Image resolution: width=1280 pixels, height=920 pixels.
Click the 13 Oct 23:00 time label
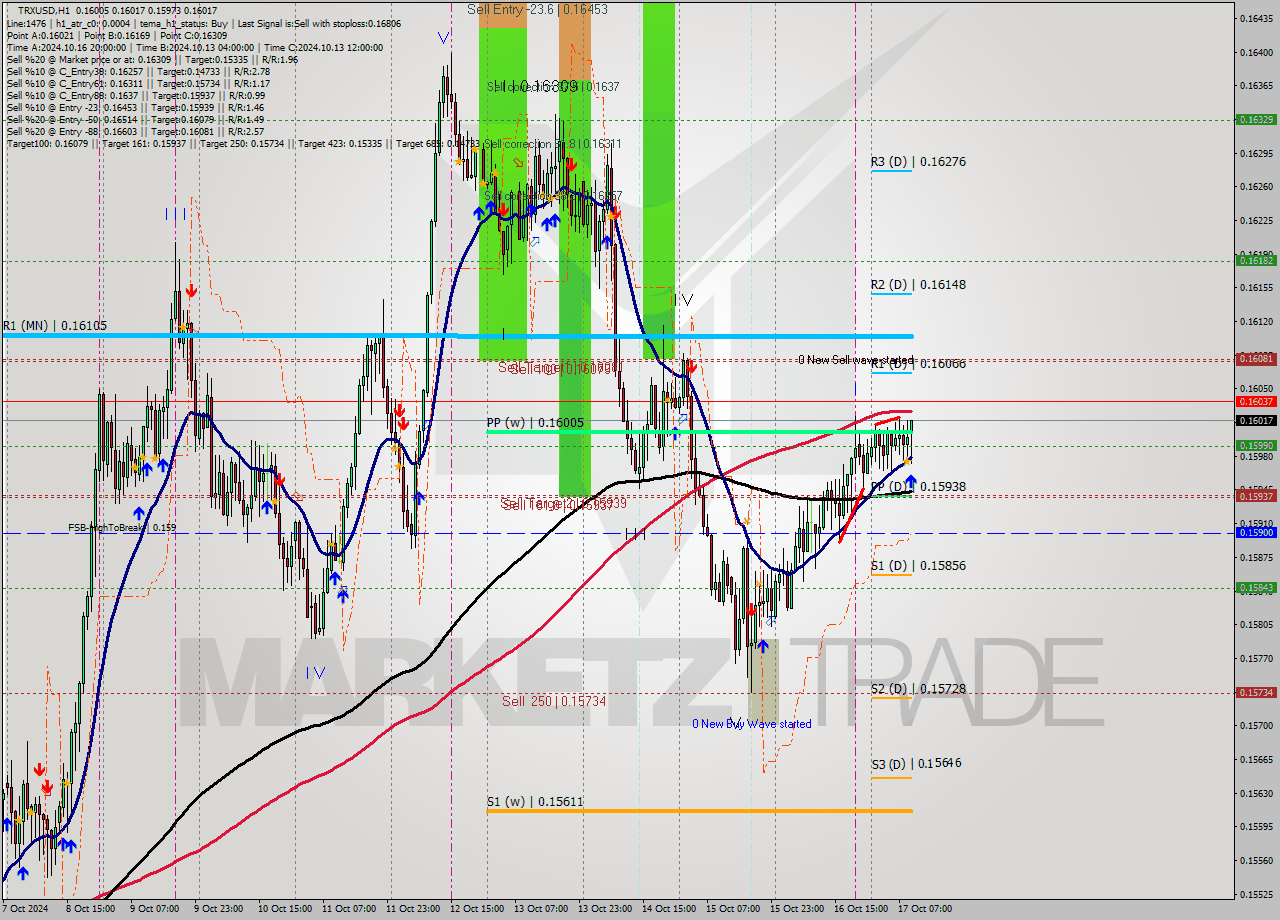[605, 909]
